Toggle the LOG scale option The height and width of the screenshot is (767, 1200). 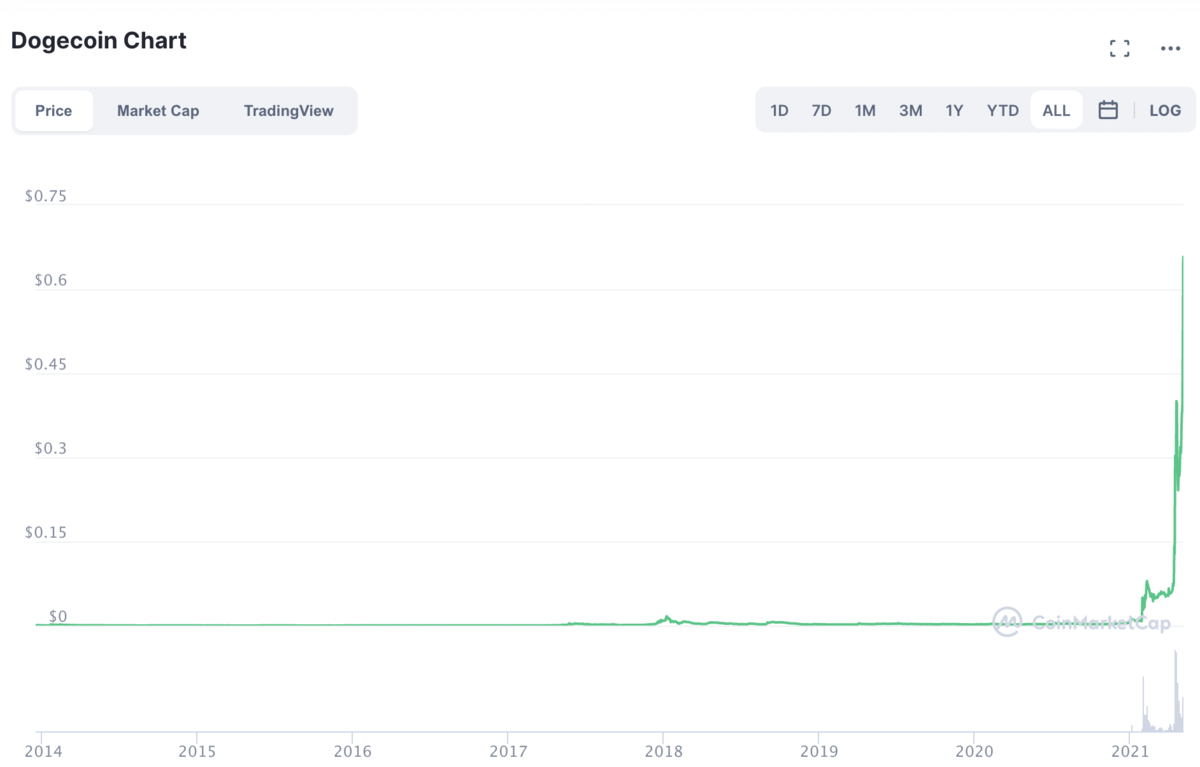tap(1165, 110)
